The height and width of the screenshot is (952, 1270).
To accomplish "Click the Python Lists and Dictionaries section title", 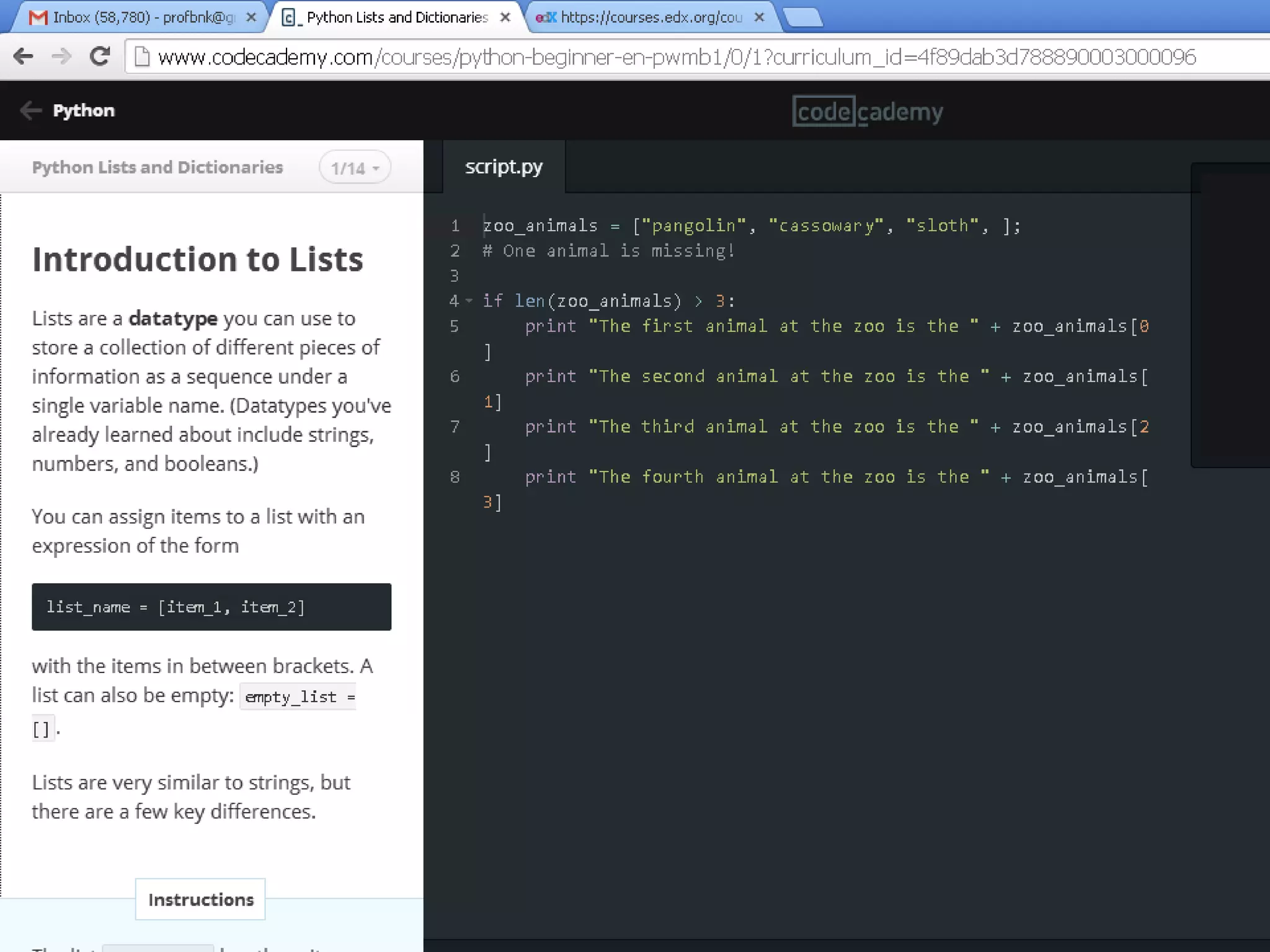I will [158, 167].
